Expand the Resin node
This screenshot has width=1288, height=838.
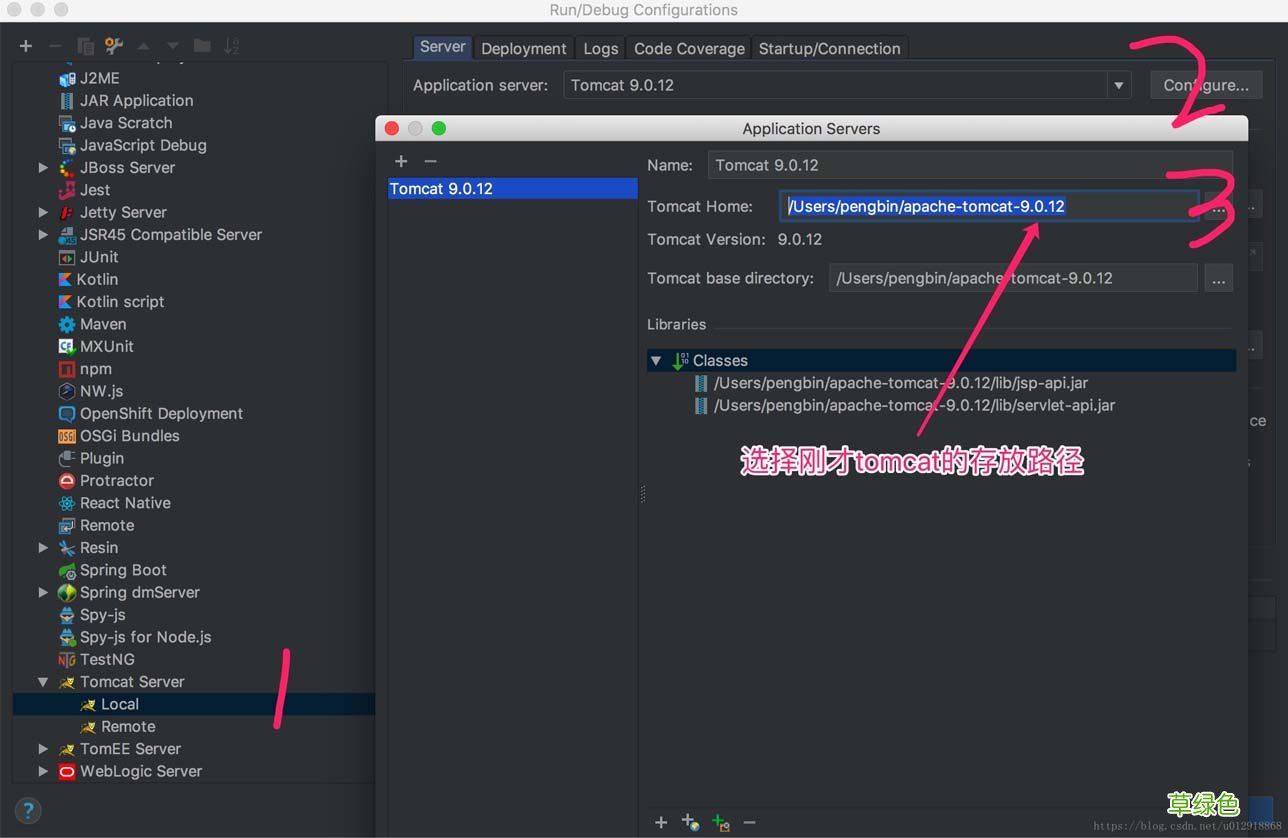[43, 548]
